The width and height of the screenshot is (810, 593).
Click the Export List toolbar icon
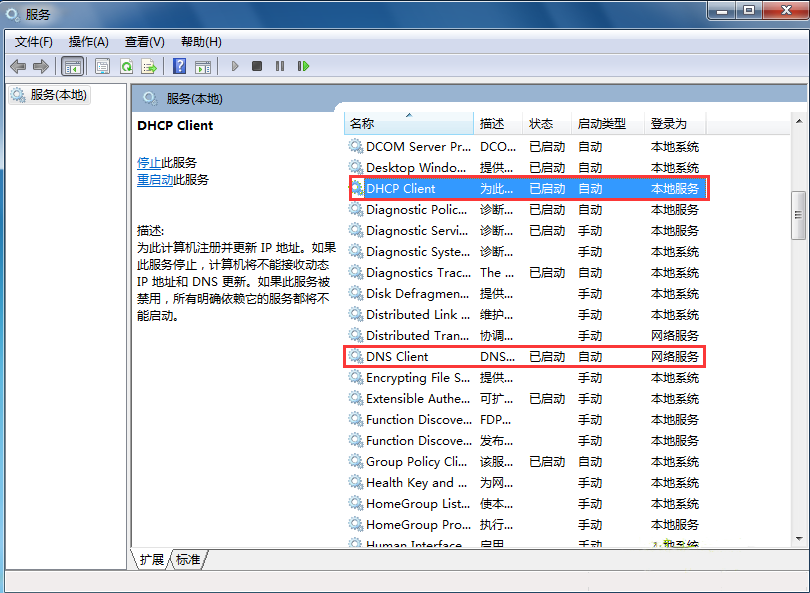149,66
